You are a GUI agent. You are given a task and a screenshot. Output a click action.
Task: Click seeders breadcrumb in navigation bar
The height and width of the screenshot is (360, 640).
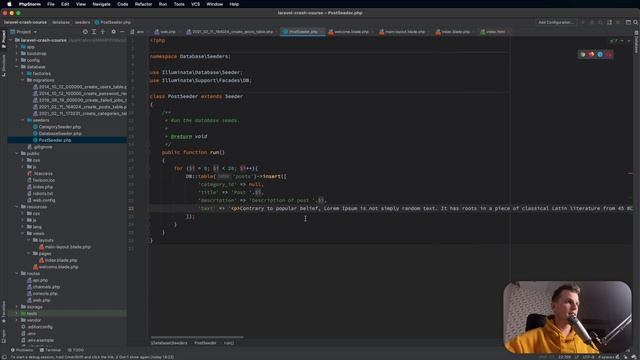click(x=82, y=22)
